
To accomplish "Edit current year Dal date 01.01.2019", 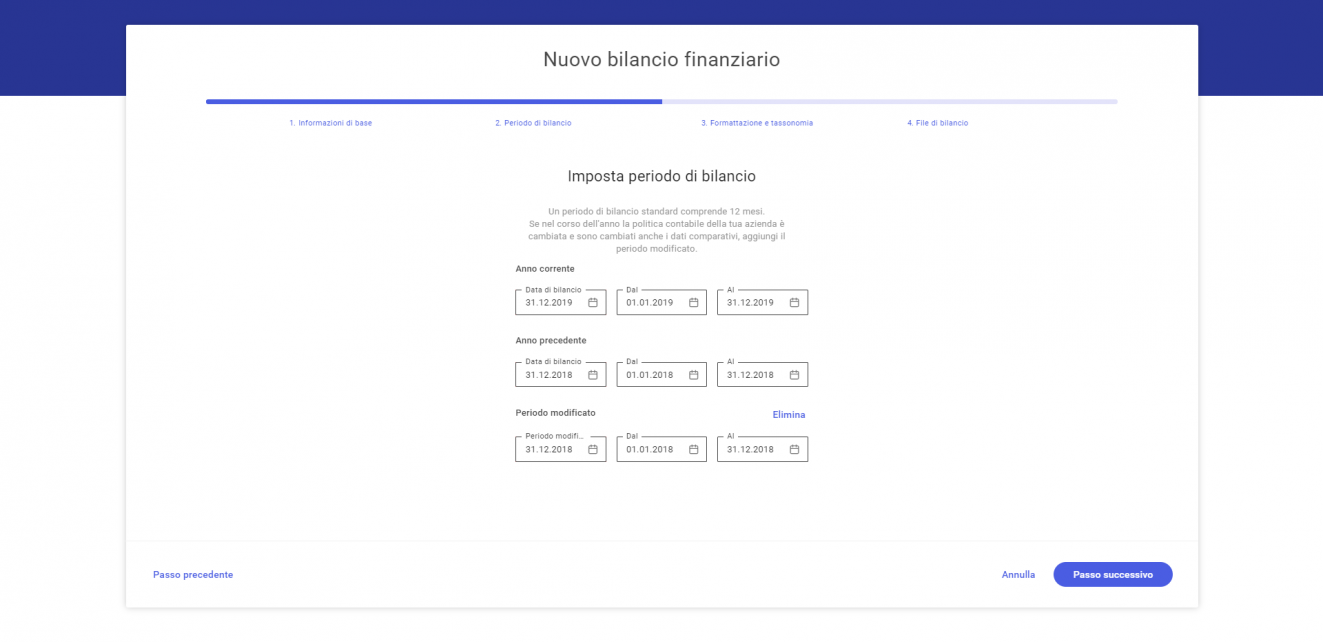I will 650,303.
